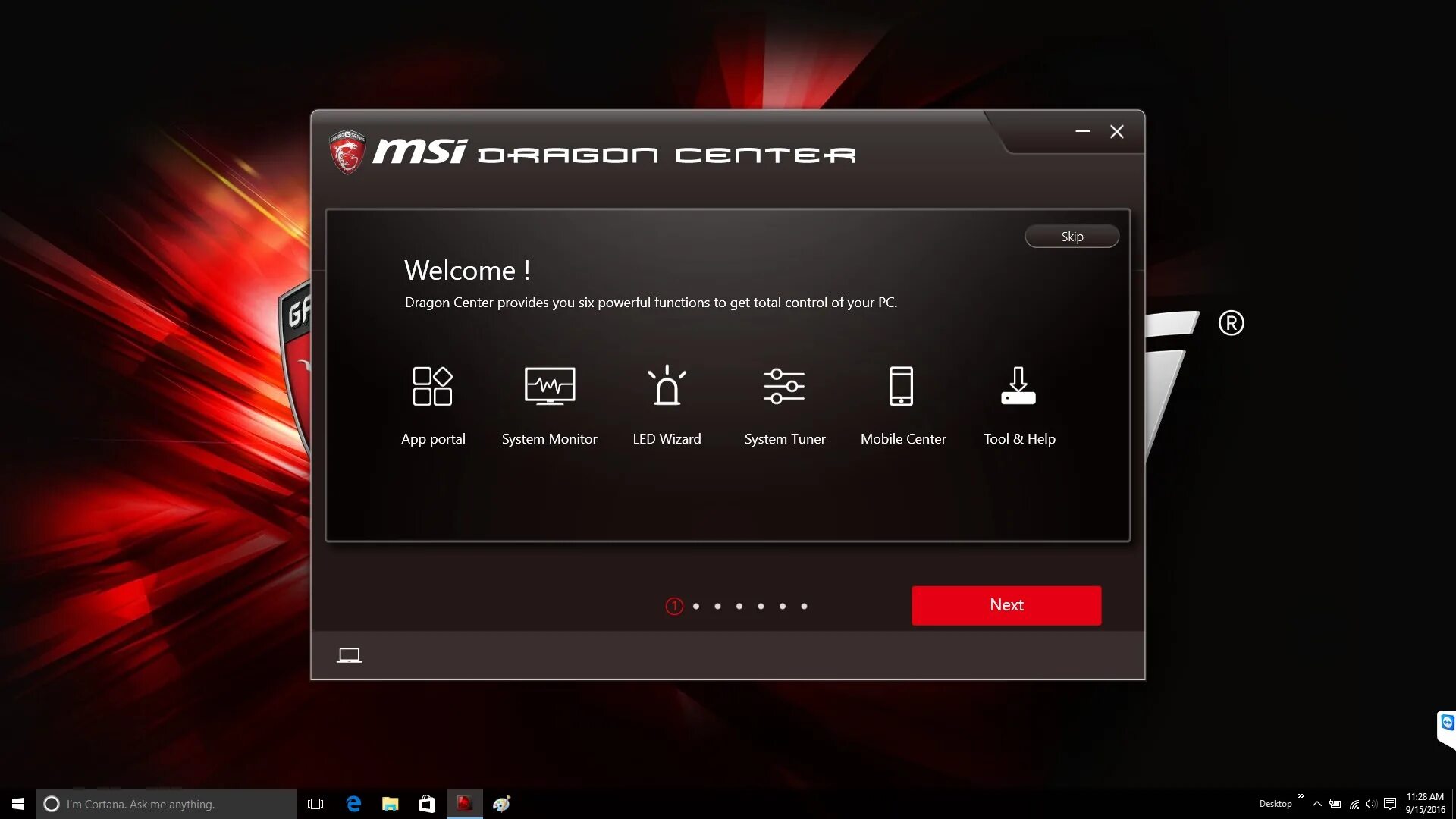Select sixth pagination indicator dot
Viewport: 1456px width, 819px height.
click(x=782, y=606)
